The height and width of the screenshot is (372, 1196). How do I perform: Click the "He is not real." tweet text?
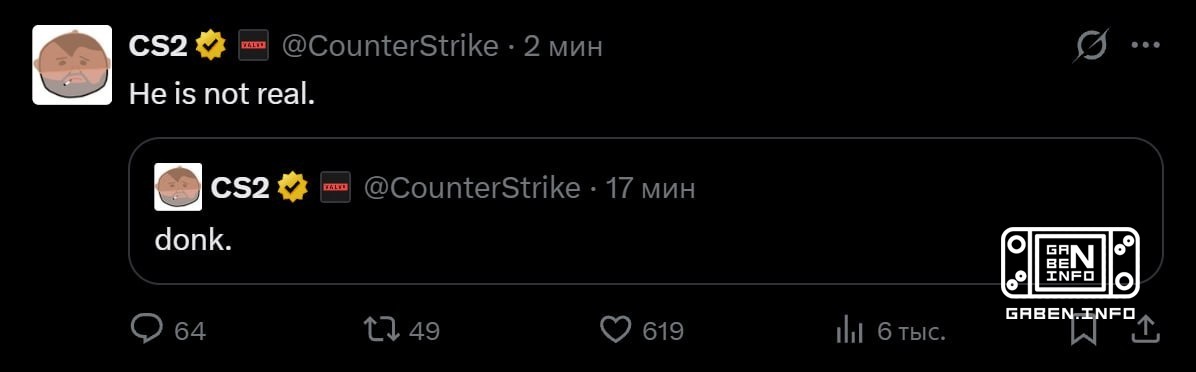221,94
